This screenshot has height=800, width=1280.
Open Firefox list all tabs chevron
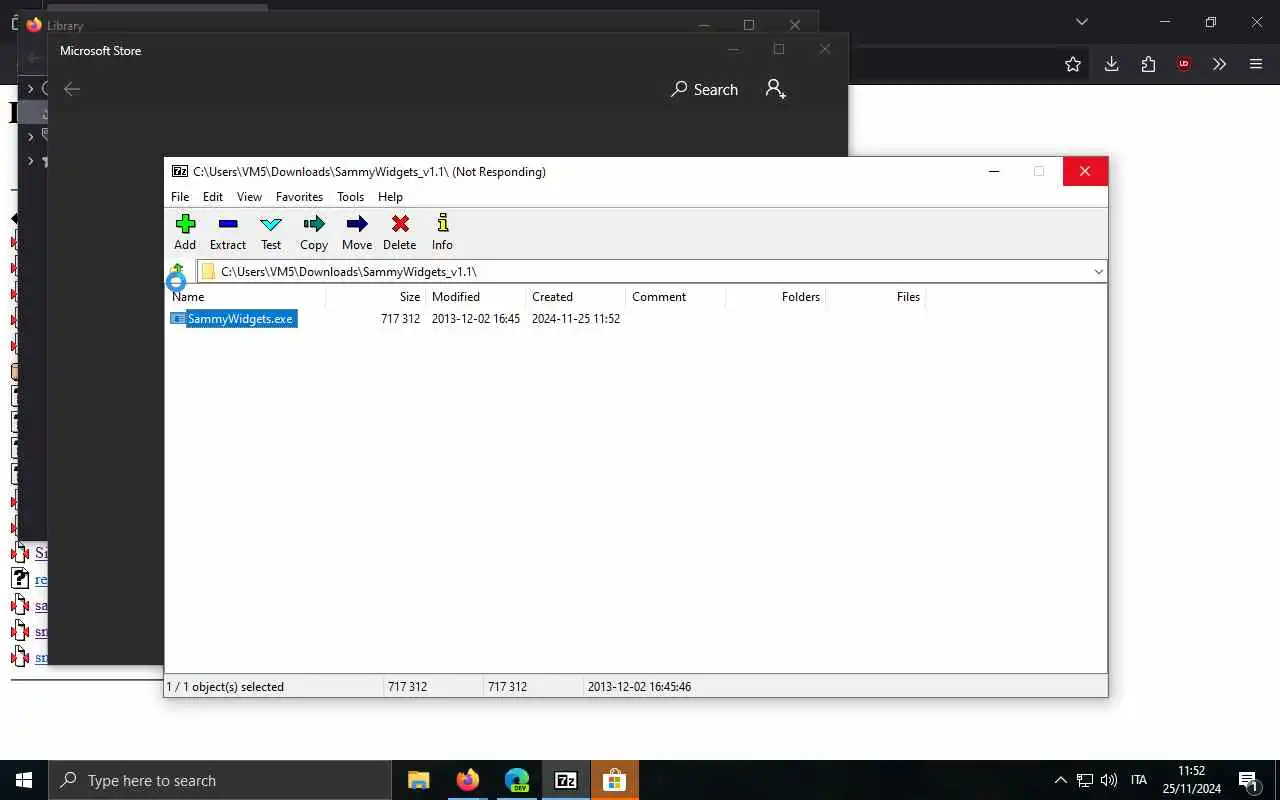coord(1081,21)
